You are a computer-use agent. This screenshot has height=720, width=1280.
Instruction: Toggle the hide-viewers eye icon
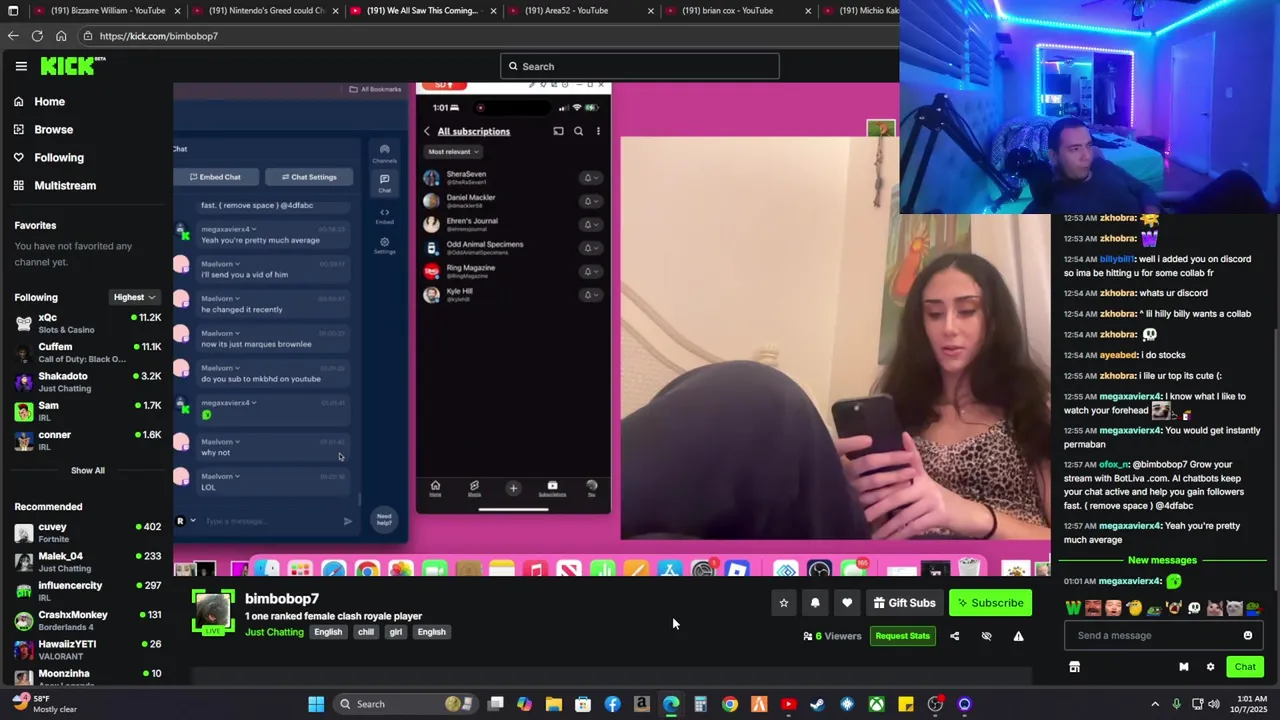pos(986,636)
